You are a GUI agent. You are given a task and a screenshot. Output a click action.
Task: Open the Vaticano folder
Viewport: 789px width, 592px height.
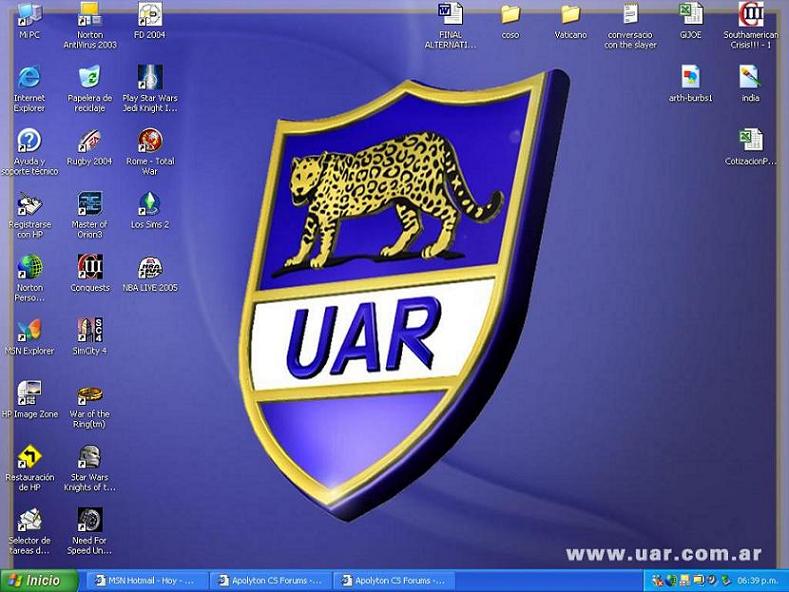(571, 20)
